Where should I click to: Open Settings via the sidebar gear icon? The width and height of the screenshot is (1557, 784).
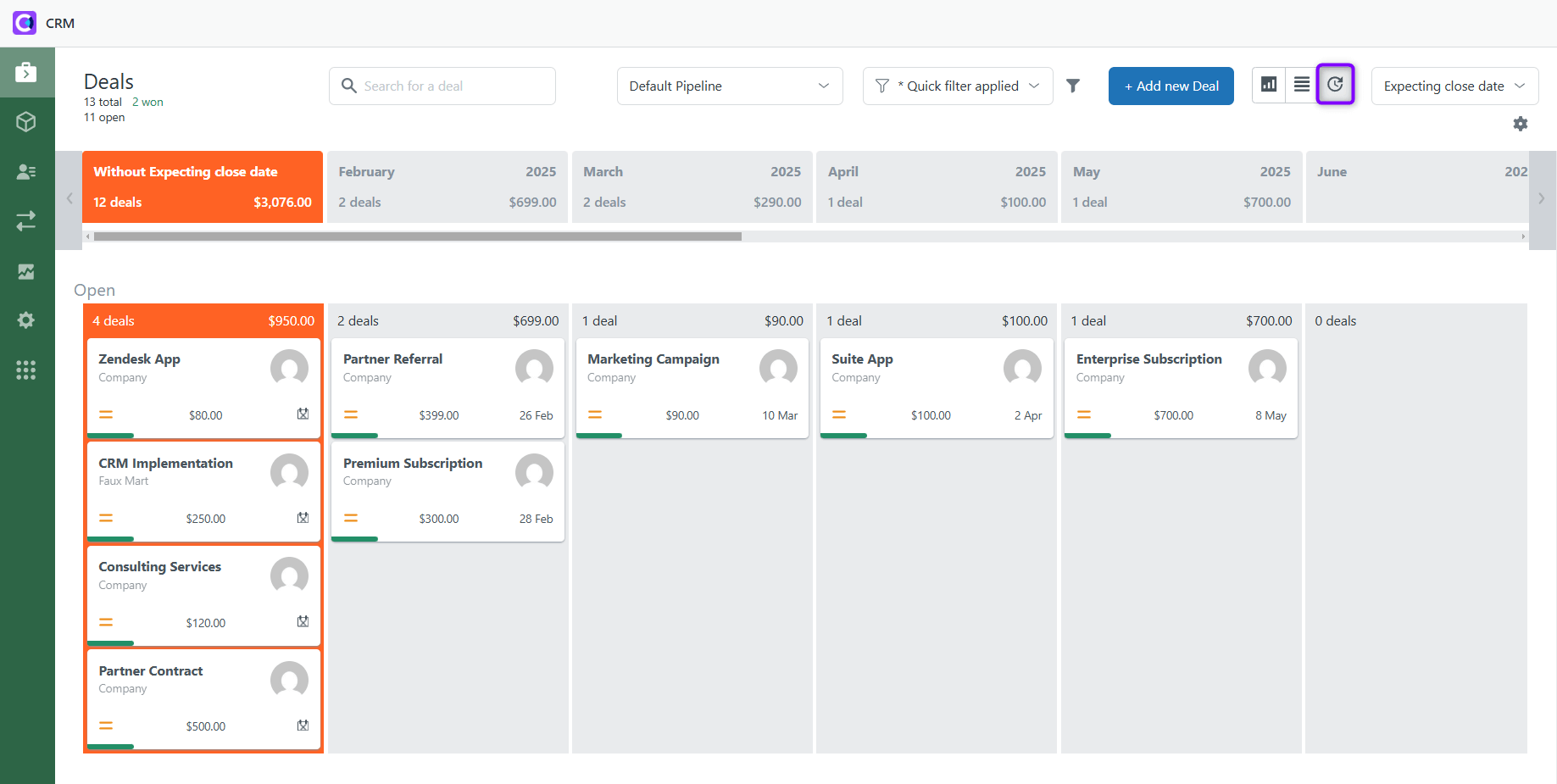pyautogui.click(x=26, y=320)
